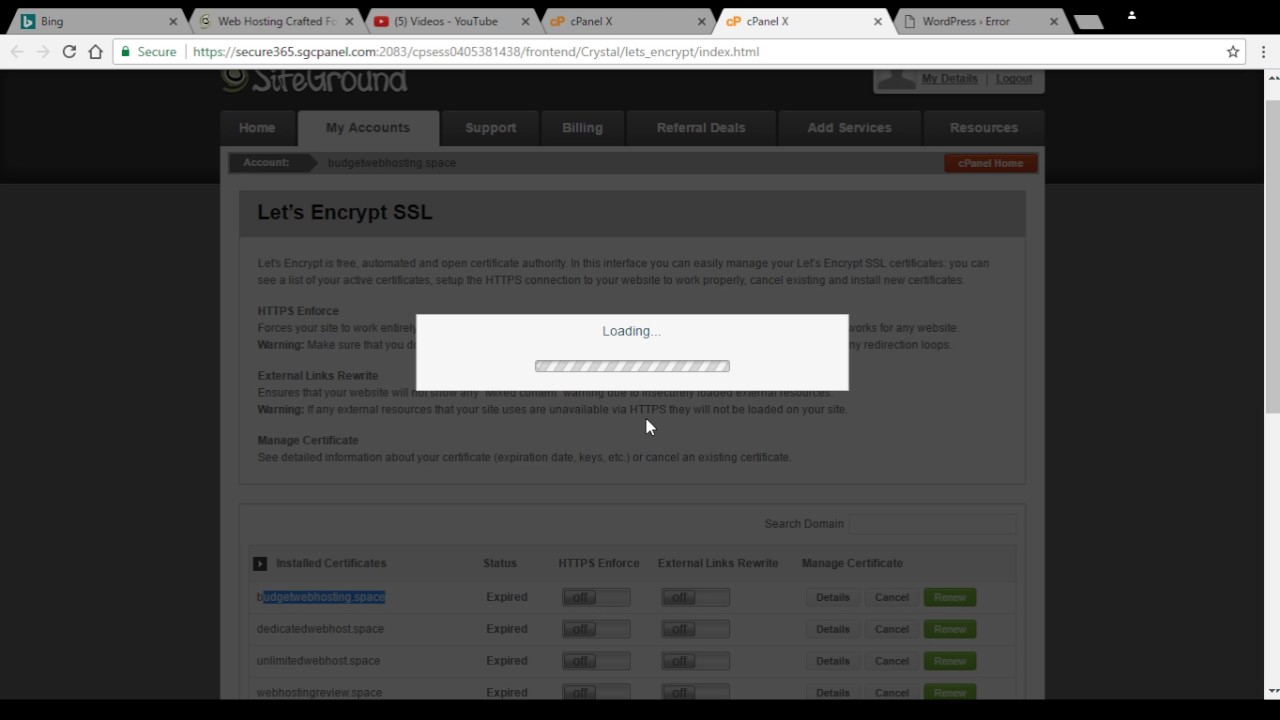Click the Account budgetwebhosting.space label
The width and height of the screenshot is (1280, 720).
coord(392,163)
